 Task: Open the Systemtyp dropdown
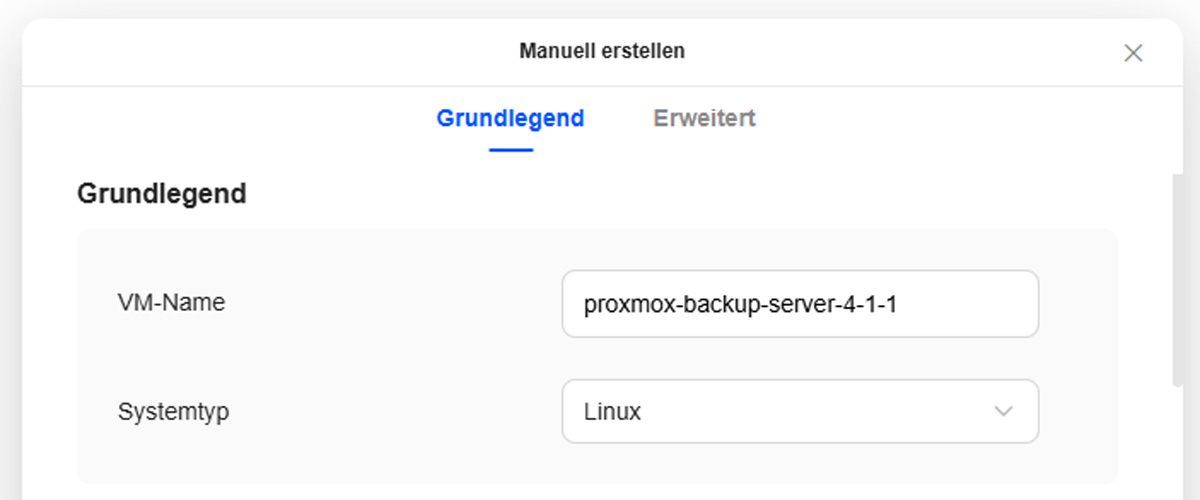point(800,411)
